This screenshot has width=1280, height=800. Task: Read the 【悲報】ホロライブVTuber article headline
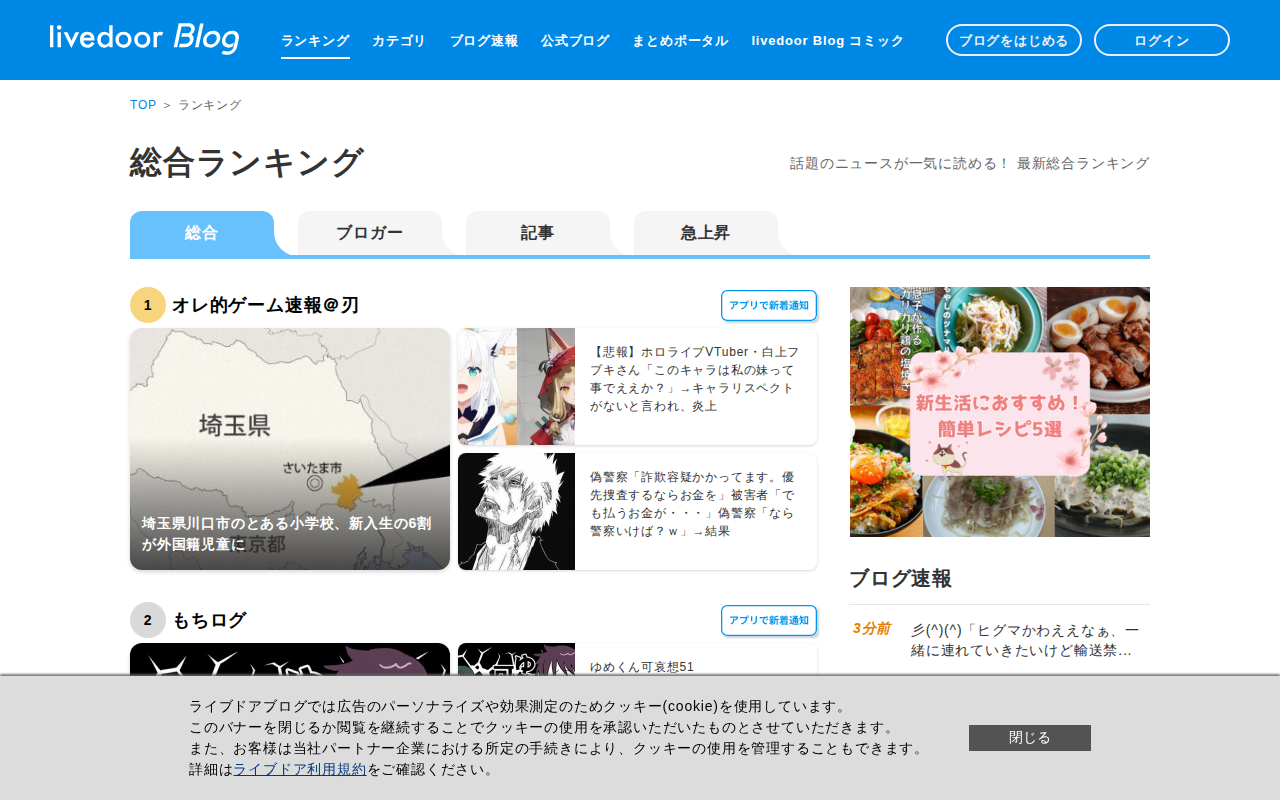click(695, 379)
